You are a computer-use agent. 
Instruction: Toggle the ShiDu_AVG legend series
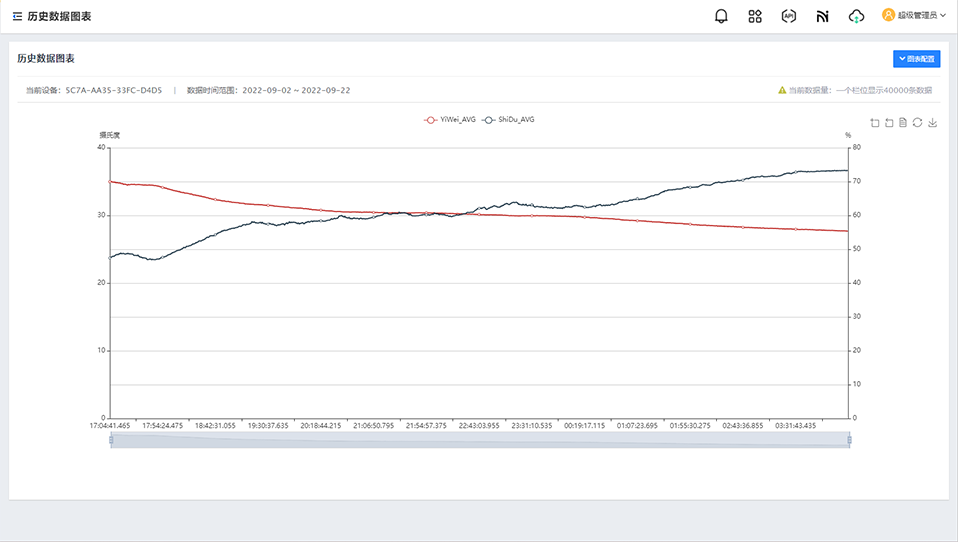click(x=508, y=119)
